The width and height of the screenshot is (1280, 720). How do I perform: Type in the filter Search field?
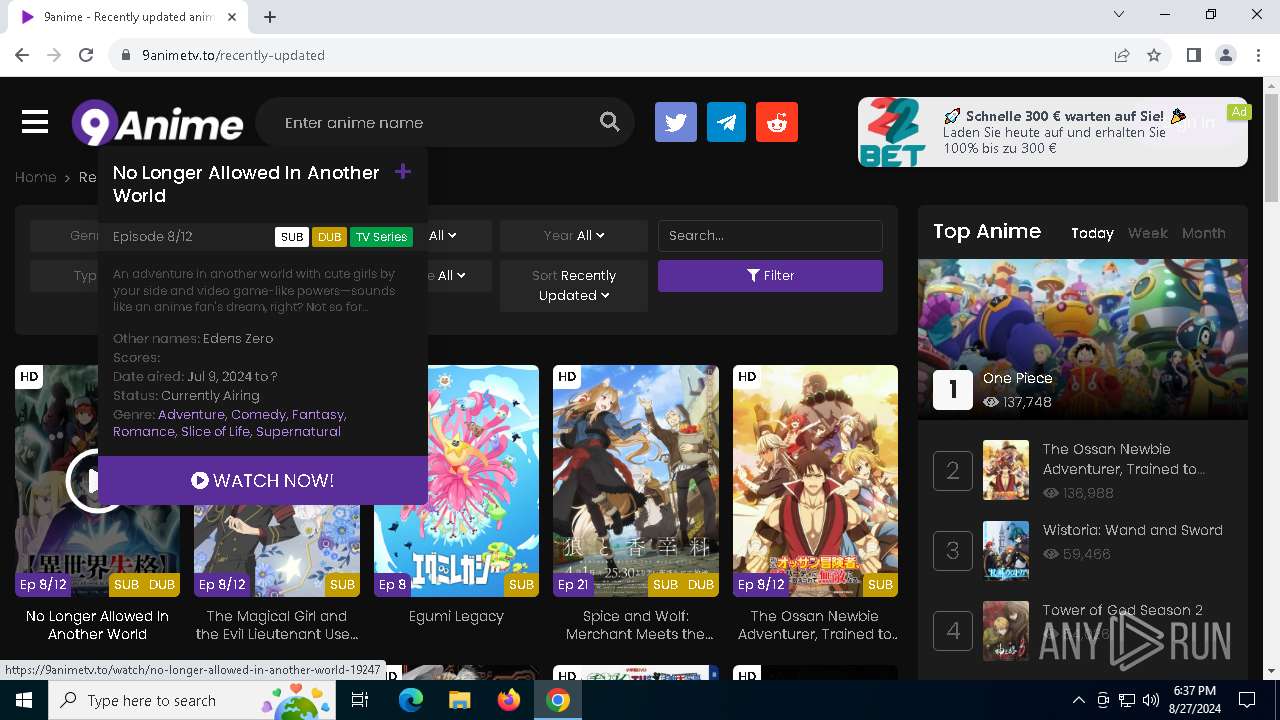click(x=770, y=236)
